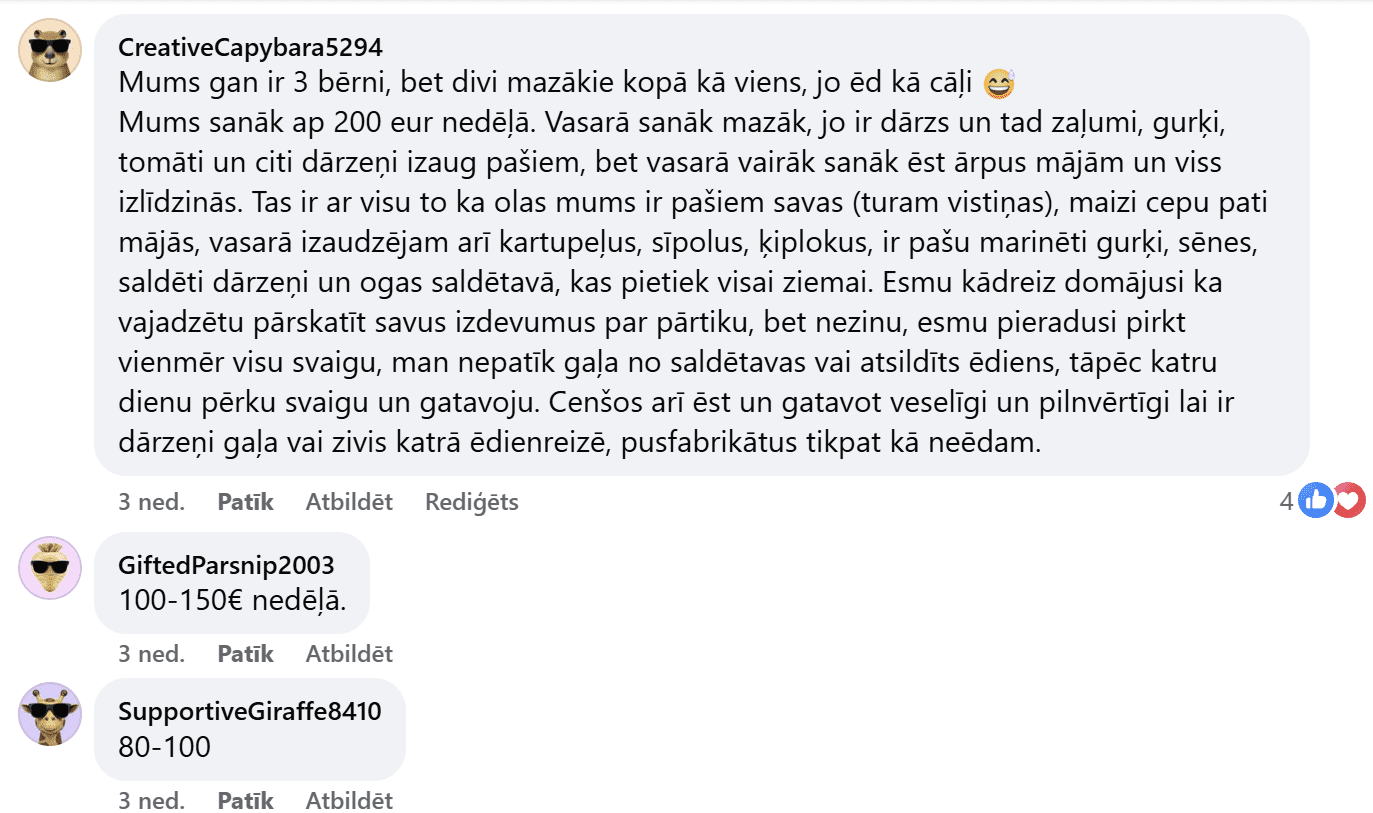Image resolution: width=1373 pixels, height=813 pixels.
Task: Click the timestamp under the 80-100 comment
Action: [152, 801]
